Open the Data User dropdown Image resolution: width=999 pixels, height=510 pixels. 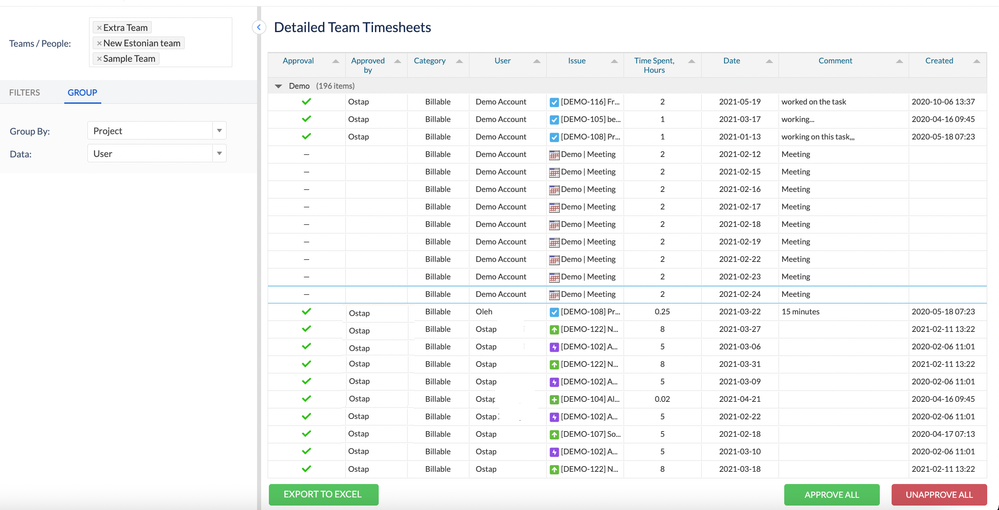coord(157,154)
